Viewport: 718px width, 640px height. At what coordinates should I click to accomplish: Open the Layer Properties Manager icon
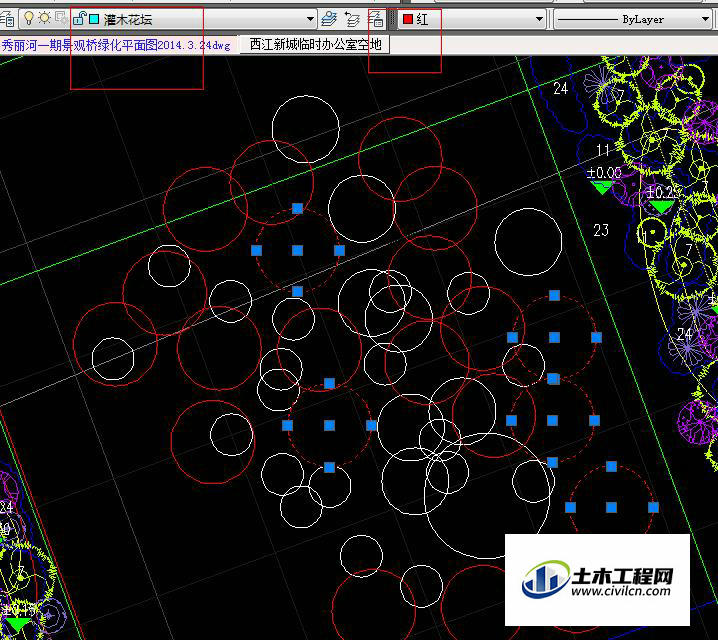(x=6, y=19)
